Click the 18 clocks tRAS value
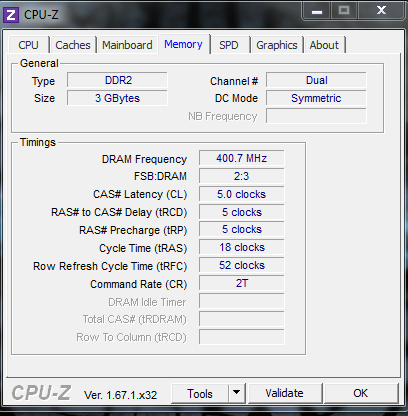Screen dimensions: 408x416 click(x=242, y=248)
